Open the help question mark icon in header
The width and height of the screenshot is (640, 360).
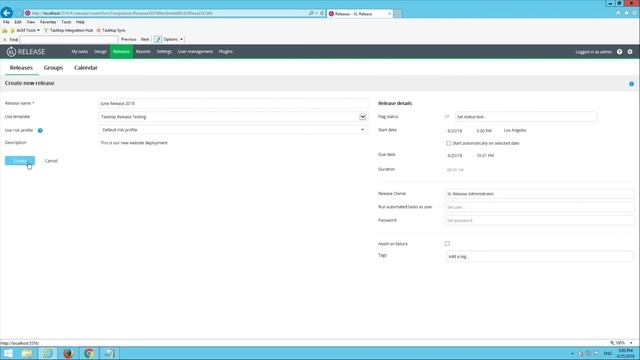[x=620, y=52]
